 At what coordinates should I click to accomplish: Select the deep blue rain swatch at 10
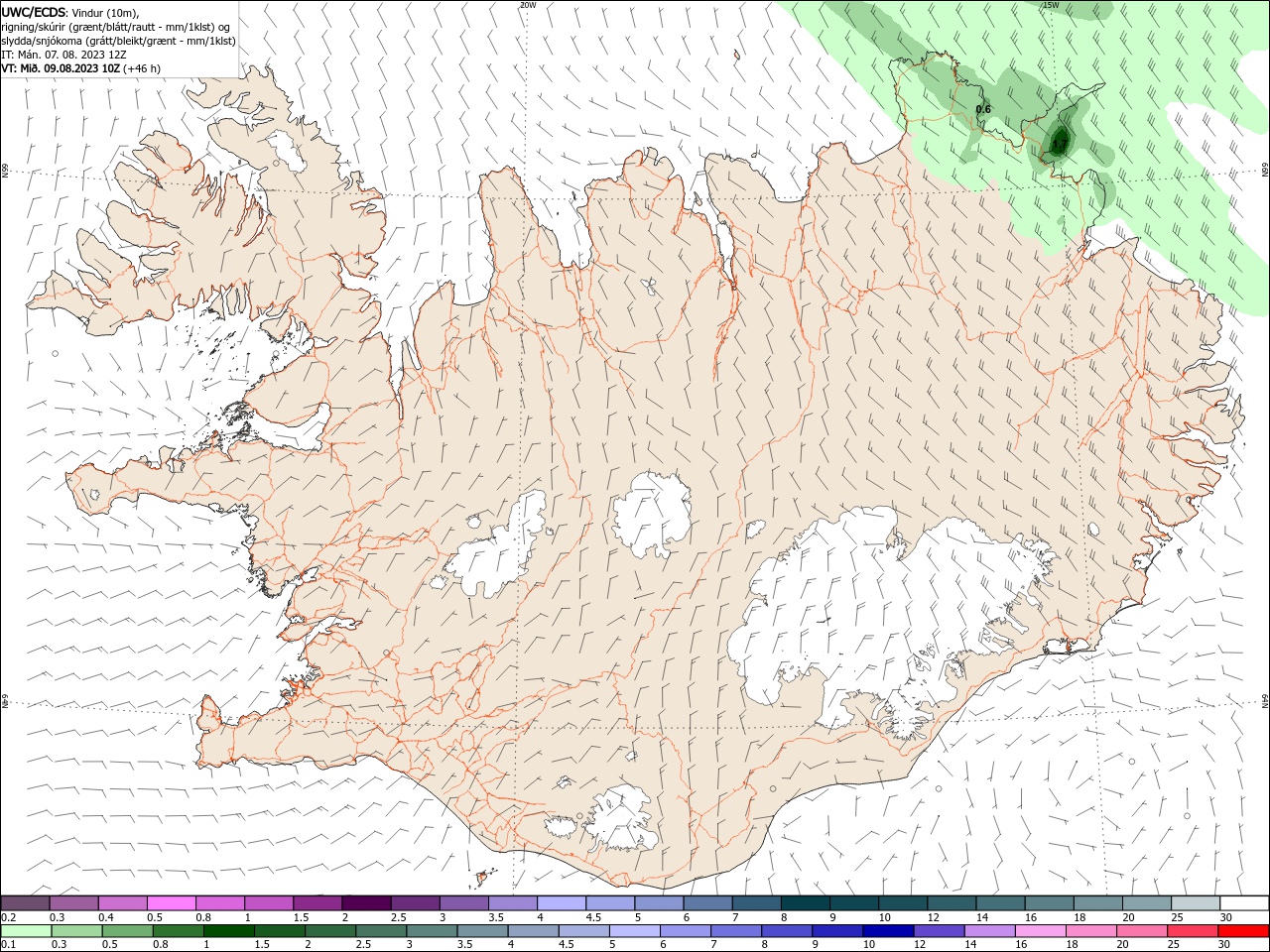pyautogui.click(x=888, y=931)
